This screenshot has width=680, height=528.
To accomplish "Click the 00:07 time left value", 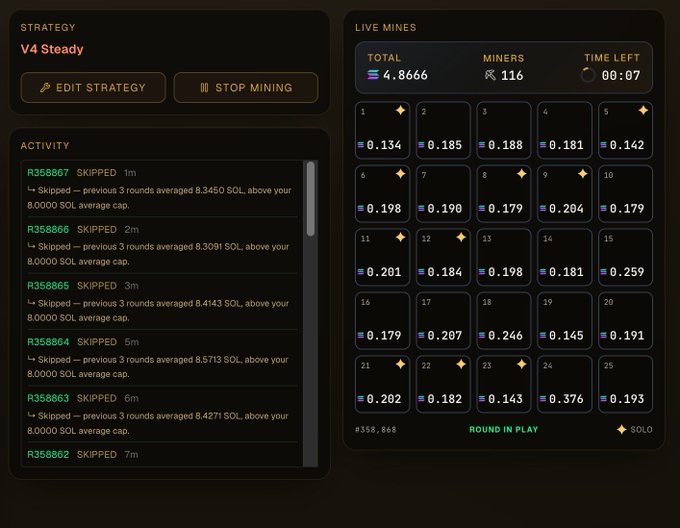I will [x=621, y=75].
